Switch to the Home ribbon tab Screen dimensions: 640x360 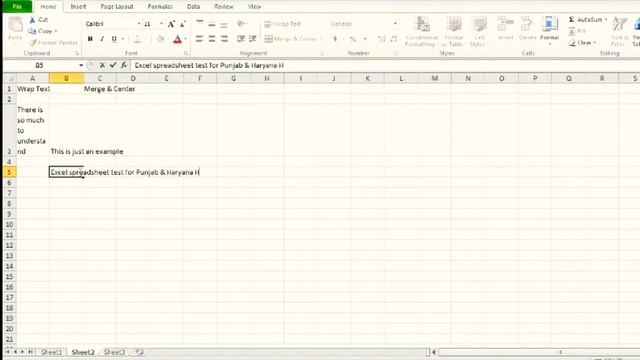(x=48, y=7)
